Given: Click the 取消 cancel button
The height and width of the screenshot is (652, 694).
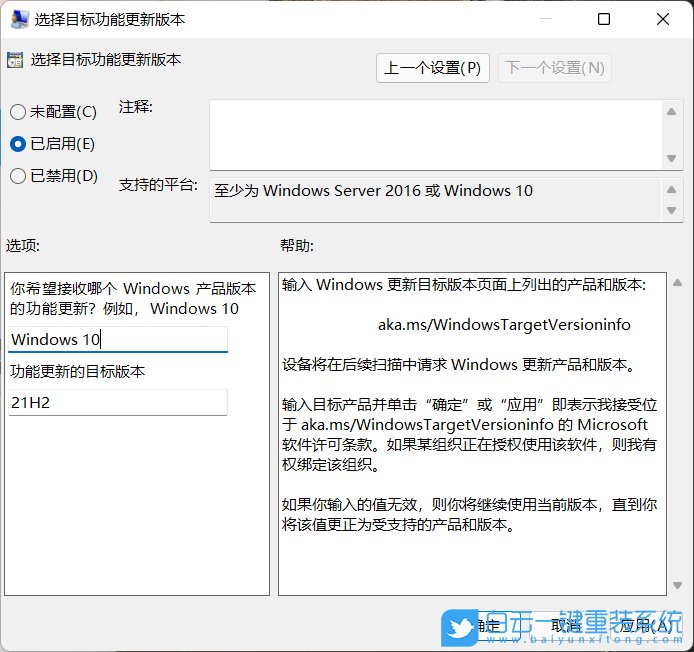Looking at the screenshot, I should pos(566,625).
